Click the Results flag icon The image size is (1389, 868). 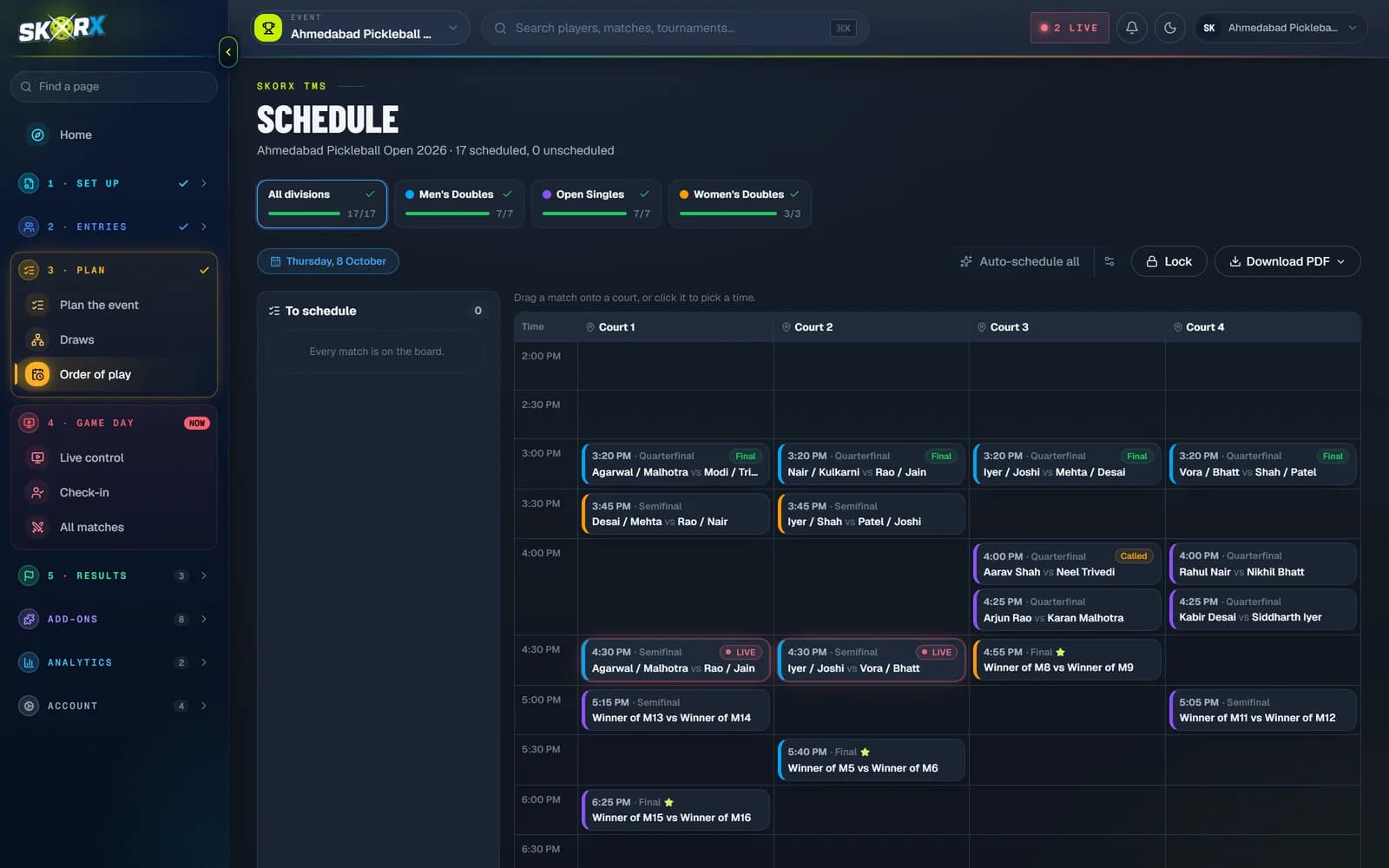[29, 575]
